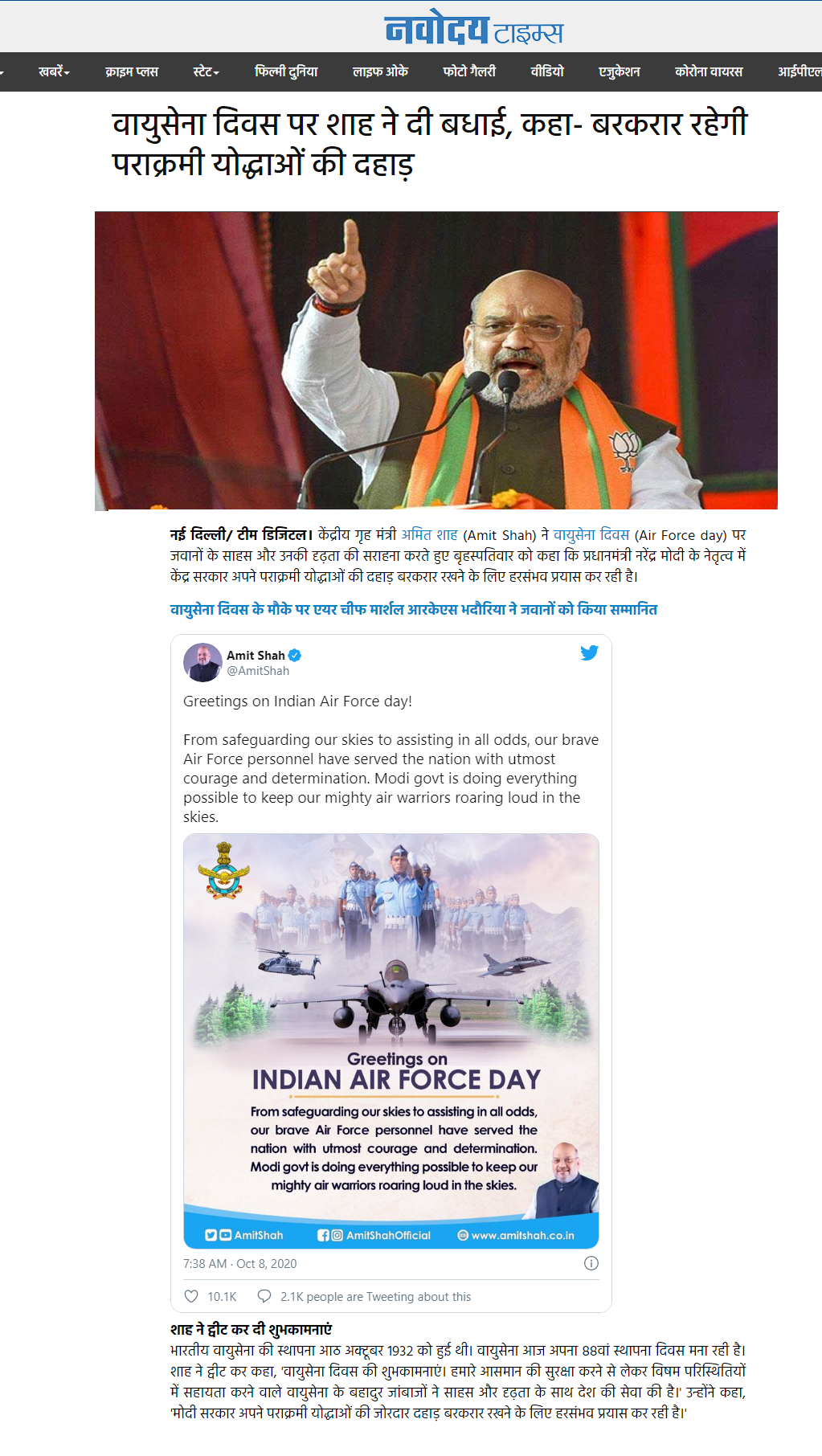
Task: Click Amit Shah's tweet profile avatar
Action: pos(202,662)
